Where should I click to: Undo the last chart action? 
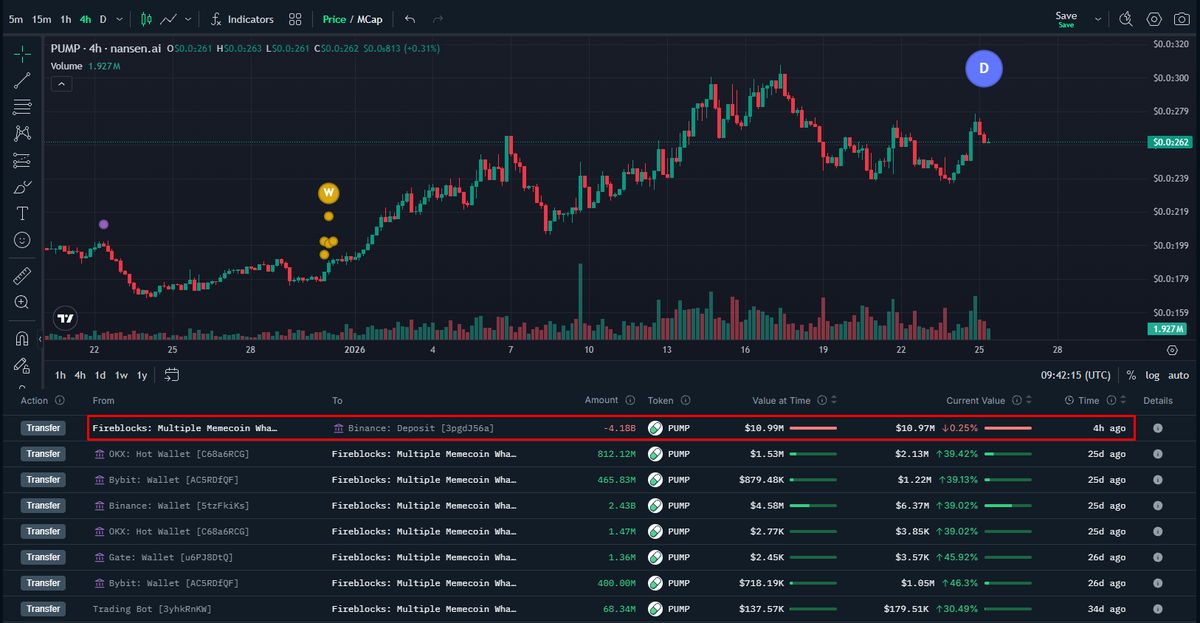click(411, 19)
